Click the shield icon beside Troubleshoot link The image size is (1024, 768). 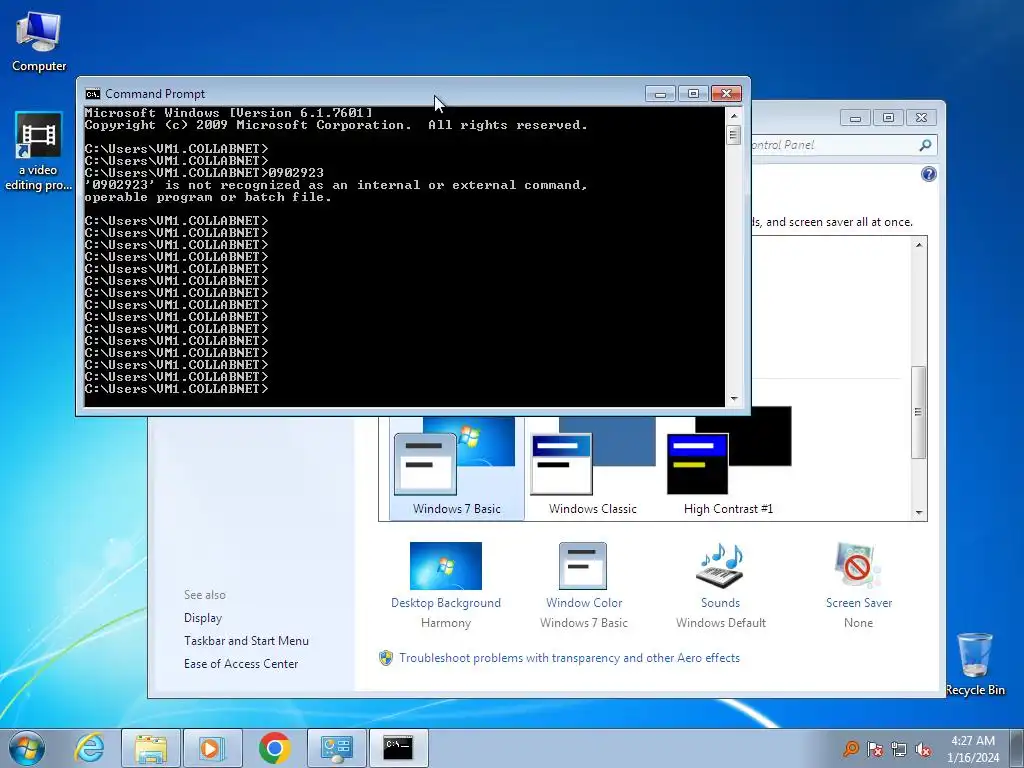click(386, 658)
